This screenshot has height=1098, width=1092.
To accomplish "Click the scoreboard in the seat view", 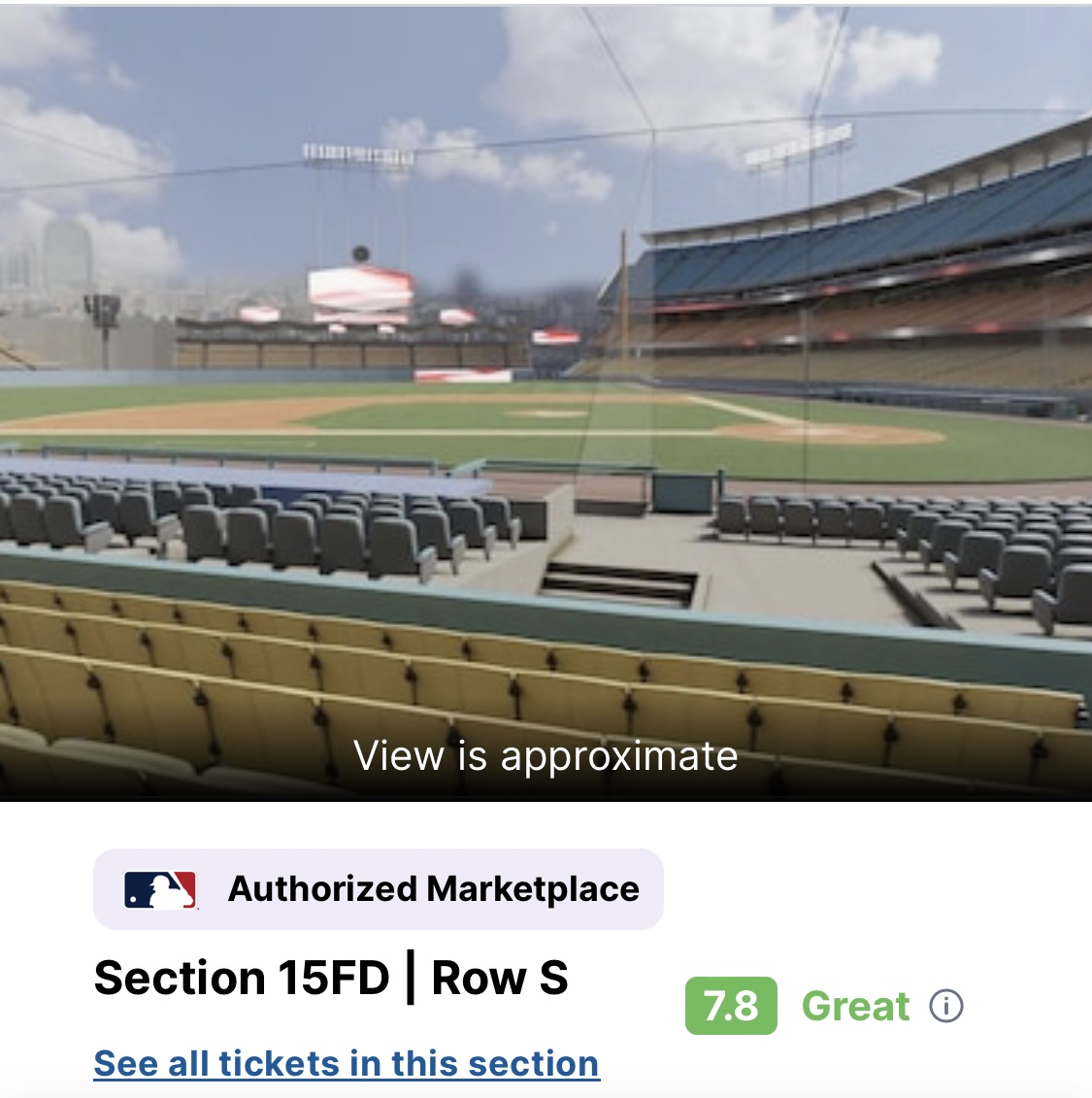I will click(x=359, y=288).
